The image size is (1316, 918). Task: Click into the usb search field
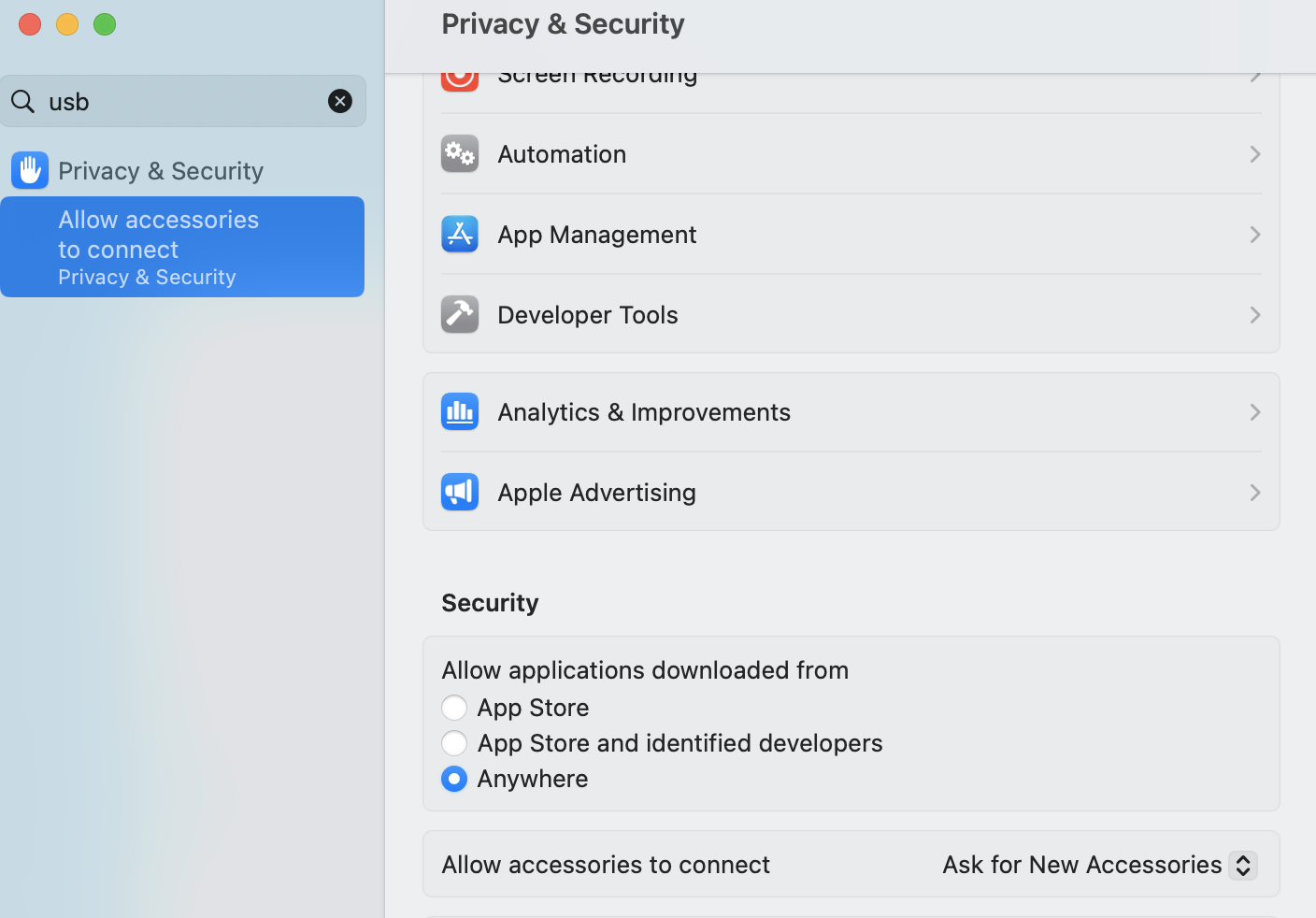(x=187, y=101)
